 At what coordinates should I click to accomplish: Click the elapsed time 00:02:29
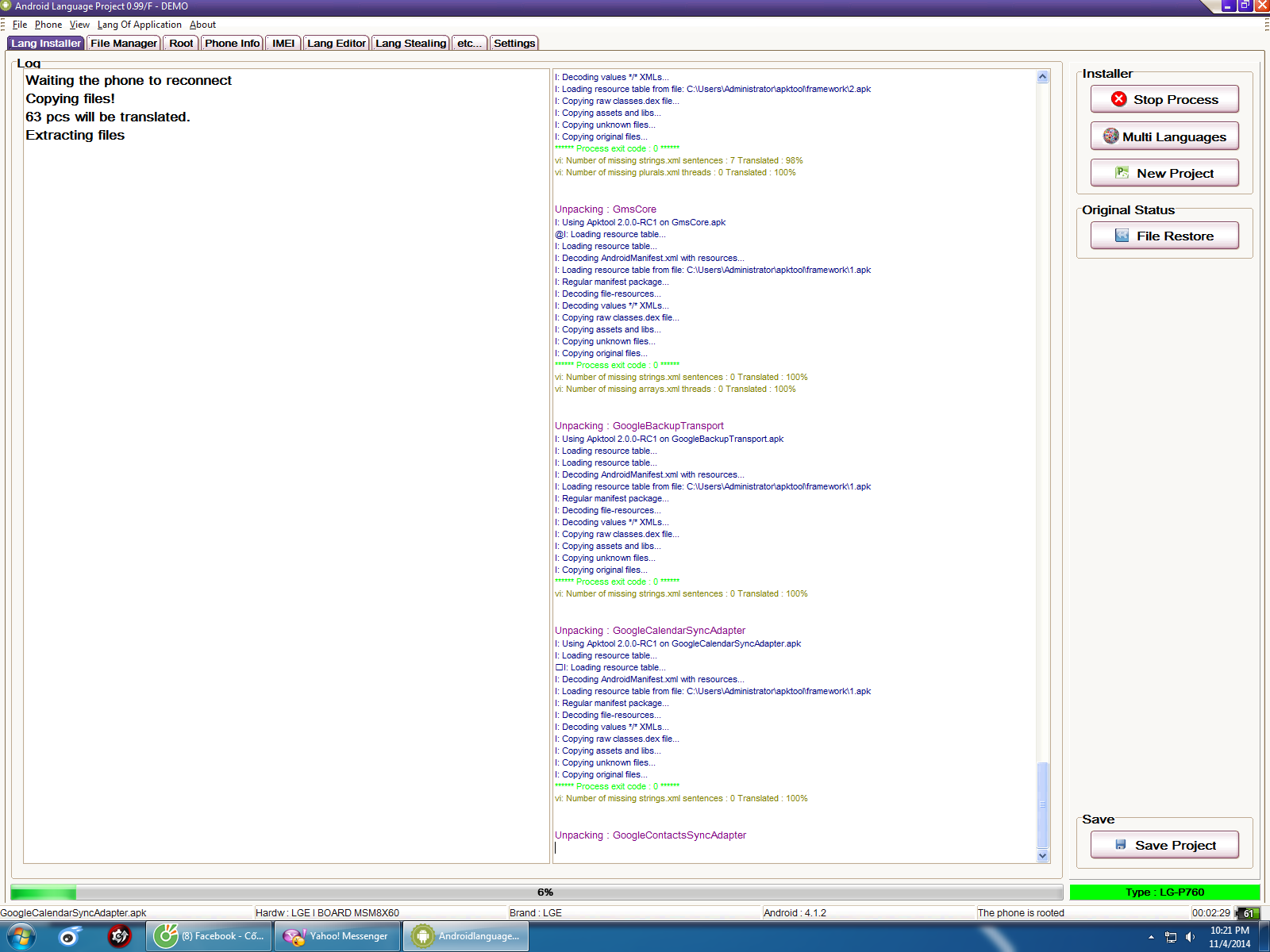1211,913
